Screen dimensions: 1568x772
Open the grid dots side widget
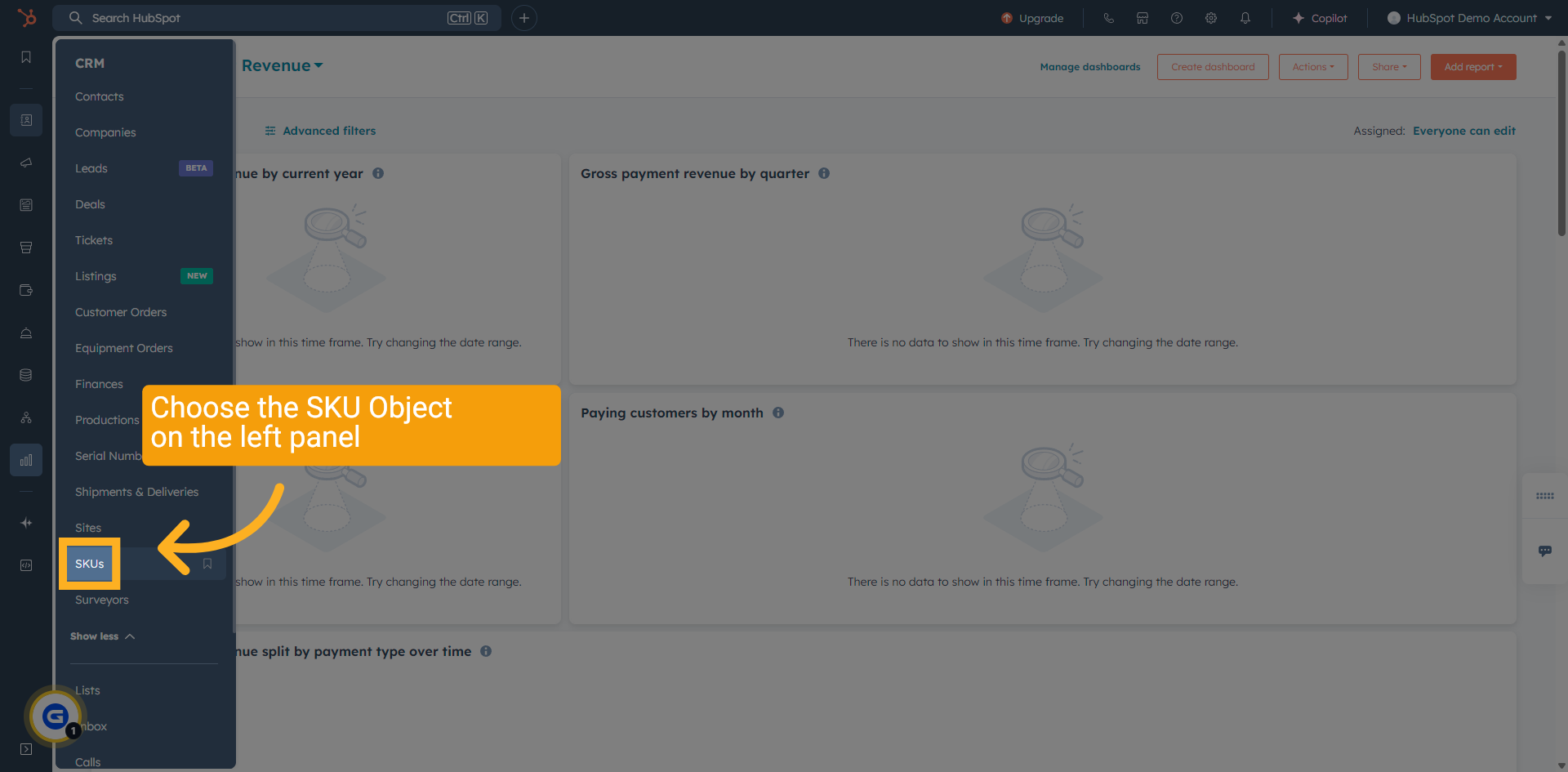coord(1545,496)
